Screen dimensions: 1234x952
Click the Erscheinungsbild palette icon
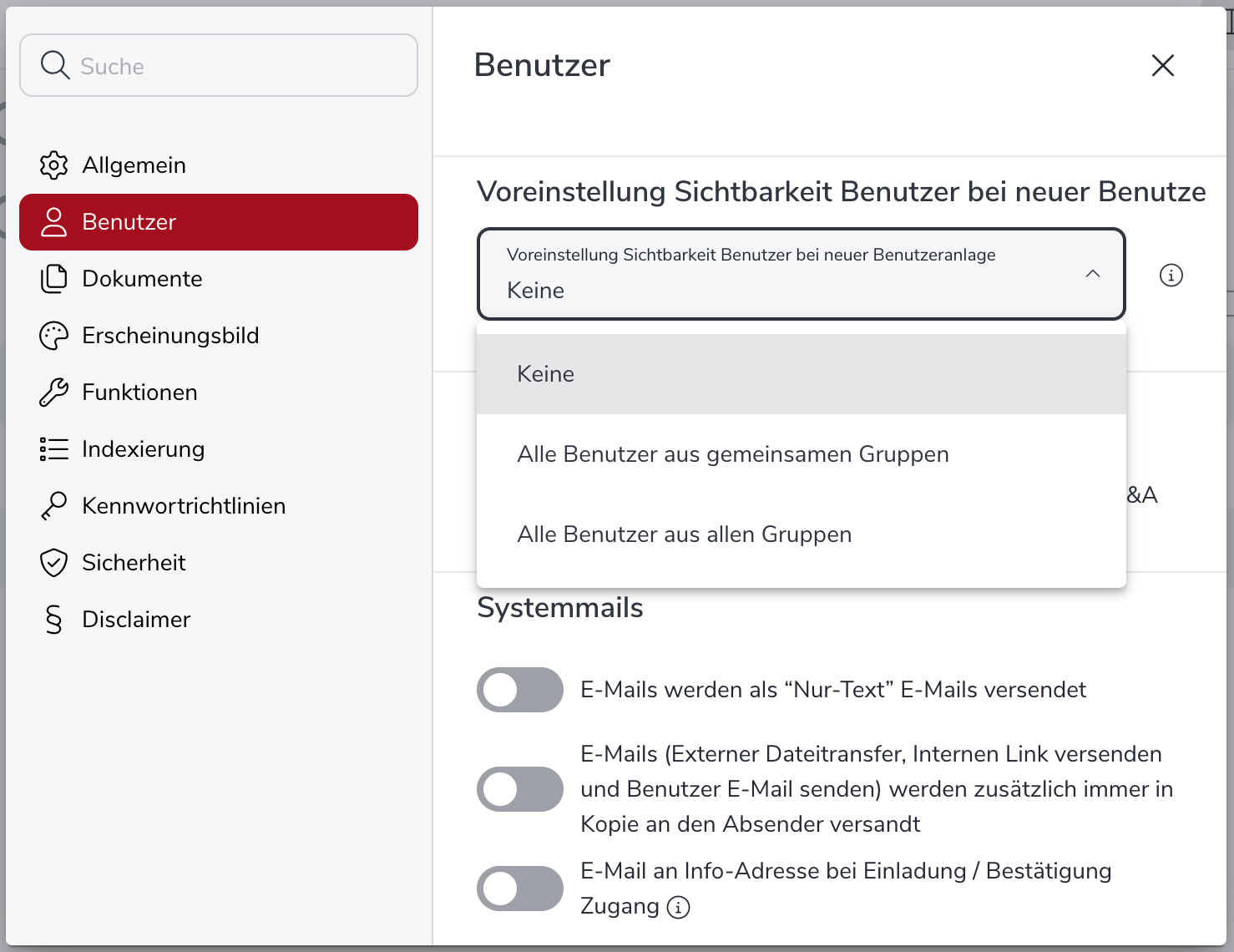pos(53,336)
